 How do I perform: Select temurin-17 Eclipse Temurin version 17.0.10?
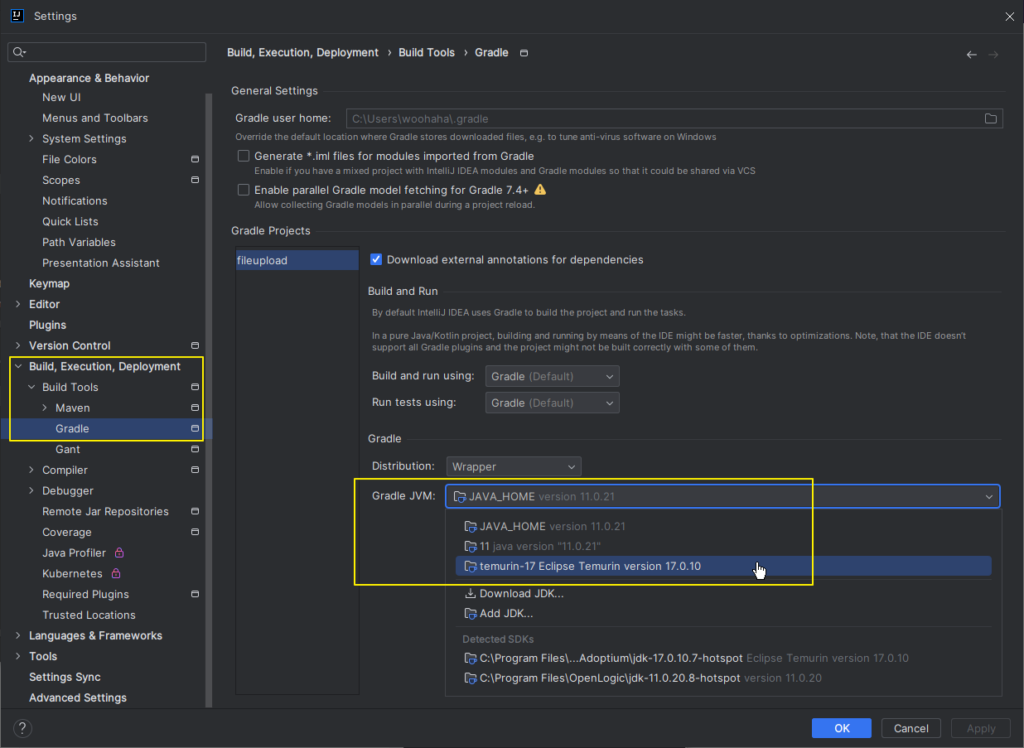pyautogui.click(x=723, y=566)
